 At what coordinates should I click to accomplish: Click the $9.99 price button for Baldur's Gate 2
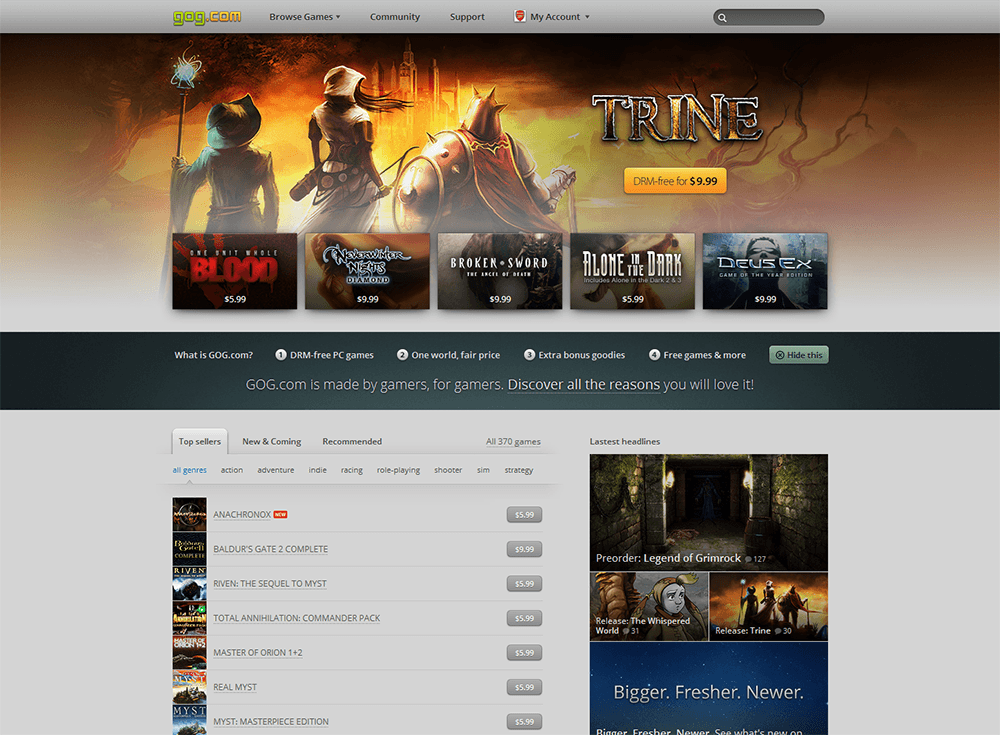(524, 549)
